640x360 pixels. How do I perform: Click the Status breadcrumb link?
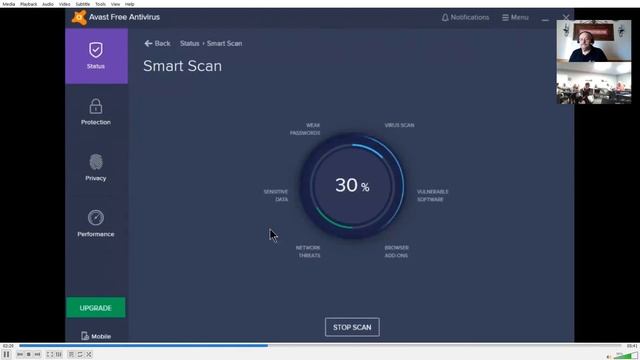click(x=189, y=43)
